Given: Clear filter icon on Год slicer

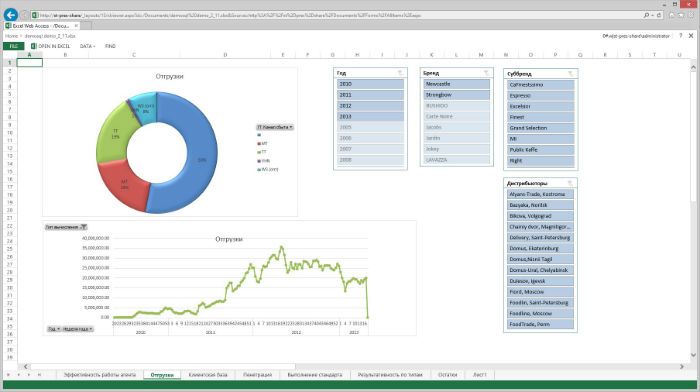Looking at the screenshot, I should [x=400, y=73].
